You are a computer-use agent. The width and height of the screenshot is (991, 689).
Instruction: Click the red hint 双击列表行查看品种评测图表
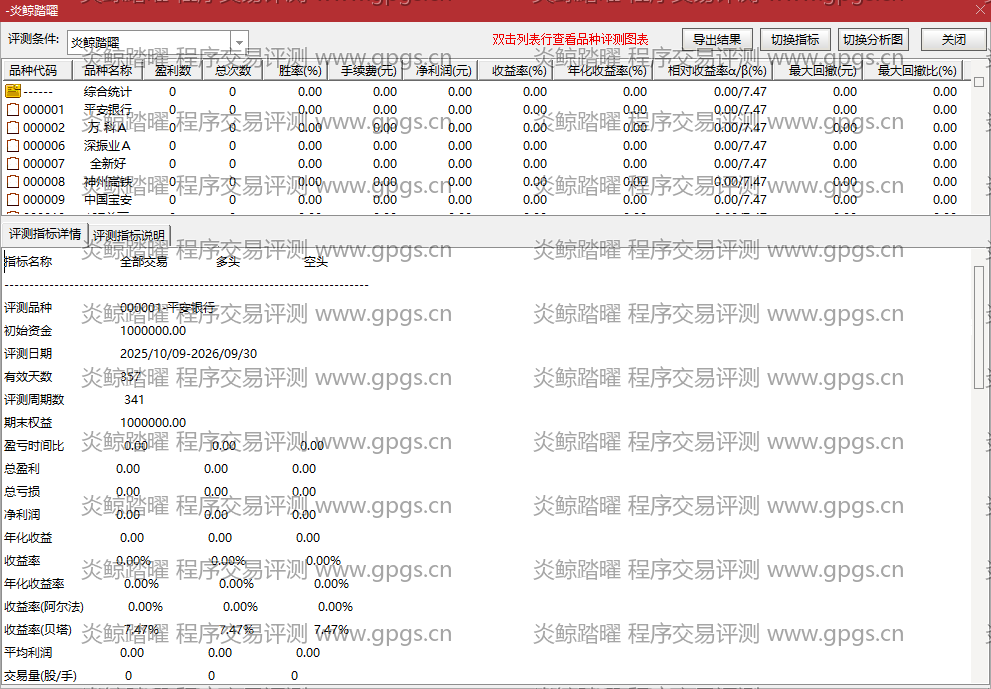coord(570,39)
